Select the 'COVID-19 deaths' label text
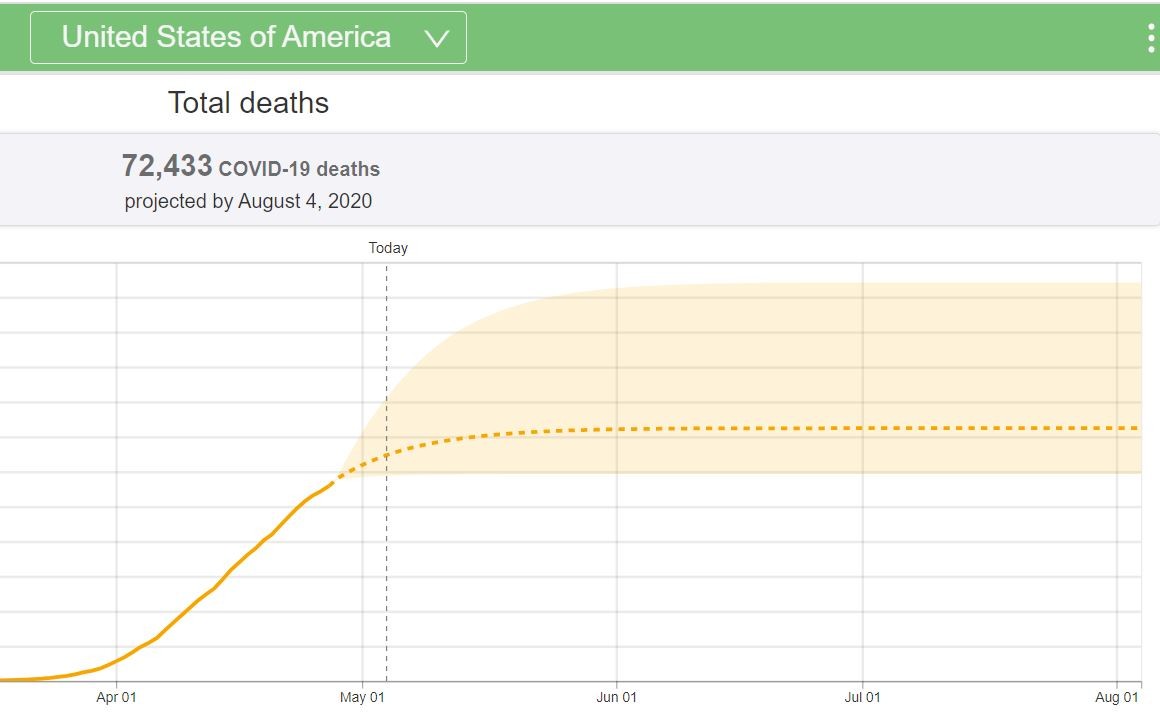This screenshot has height=715, width=1160. [299, 169]
